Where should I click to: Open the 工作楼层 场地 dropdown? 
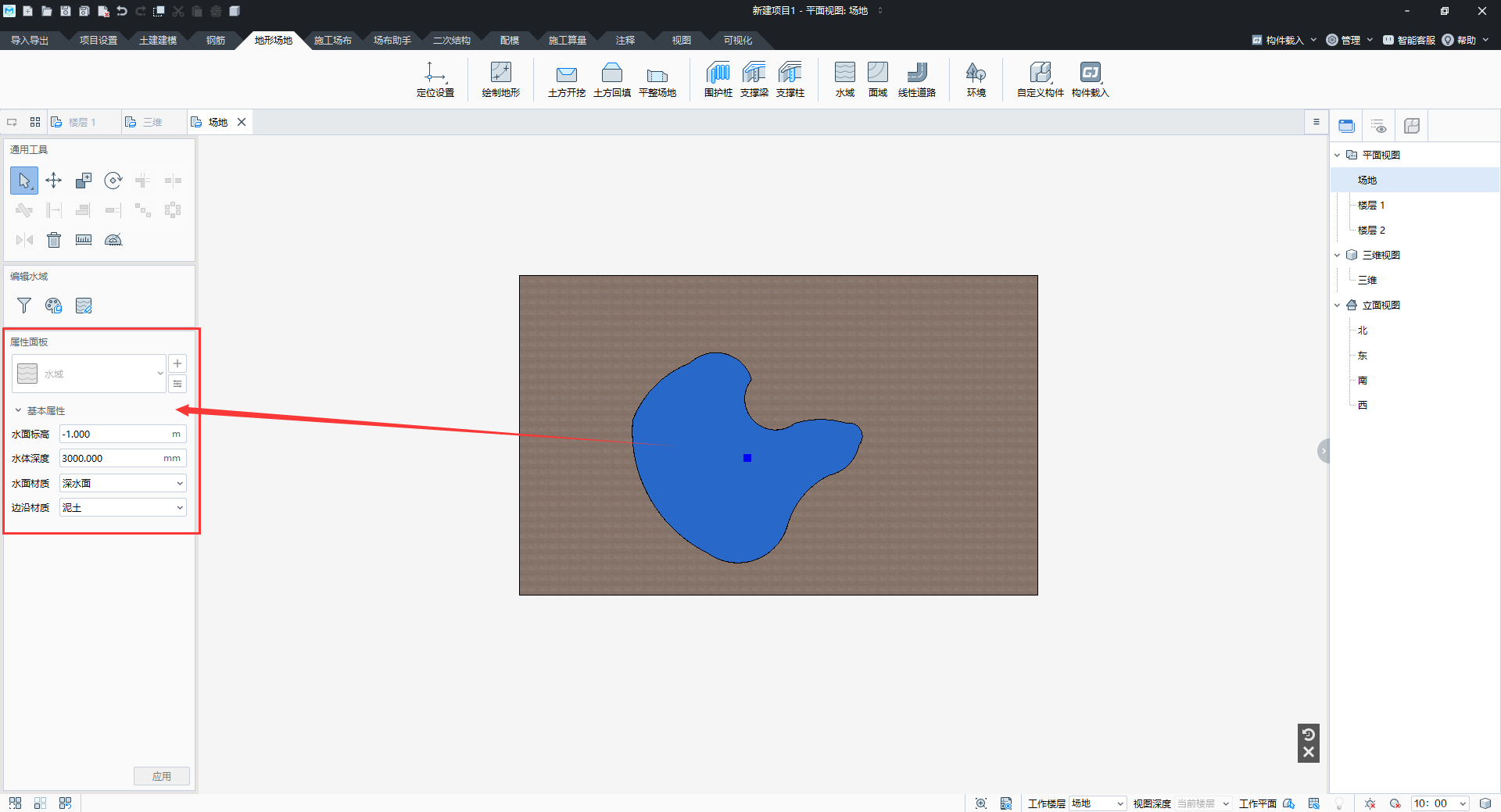[x=1098, y=803]
